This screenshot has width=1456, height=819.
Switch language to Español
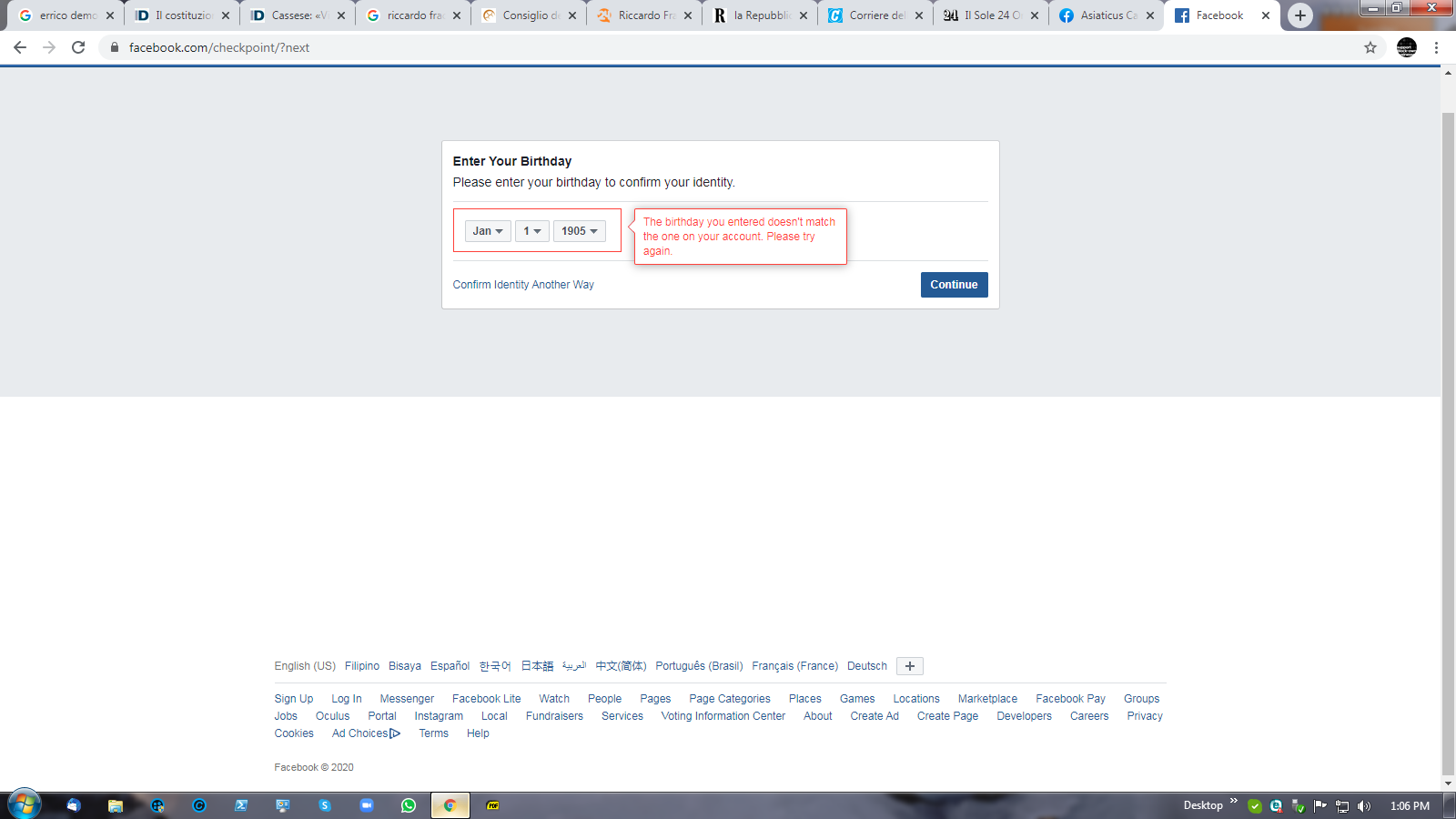[450, 666]
